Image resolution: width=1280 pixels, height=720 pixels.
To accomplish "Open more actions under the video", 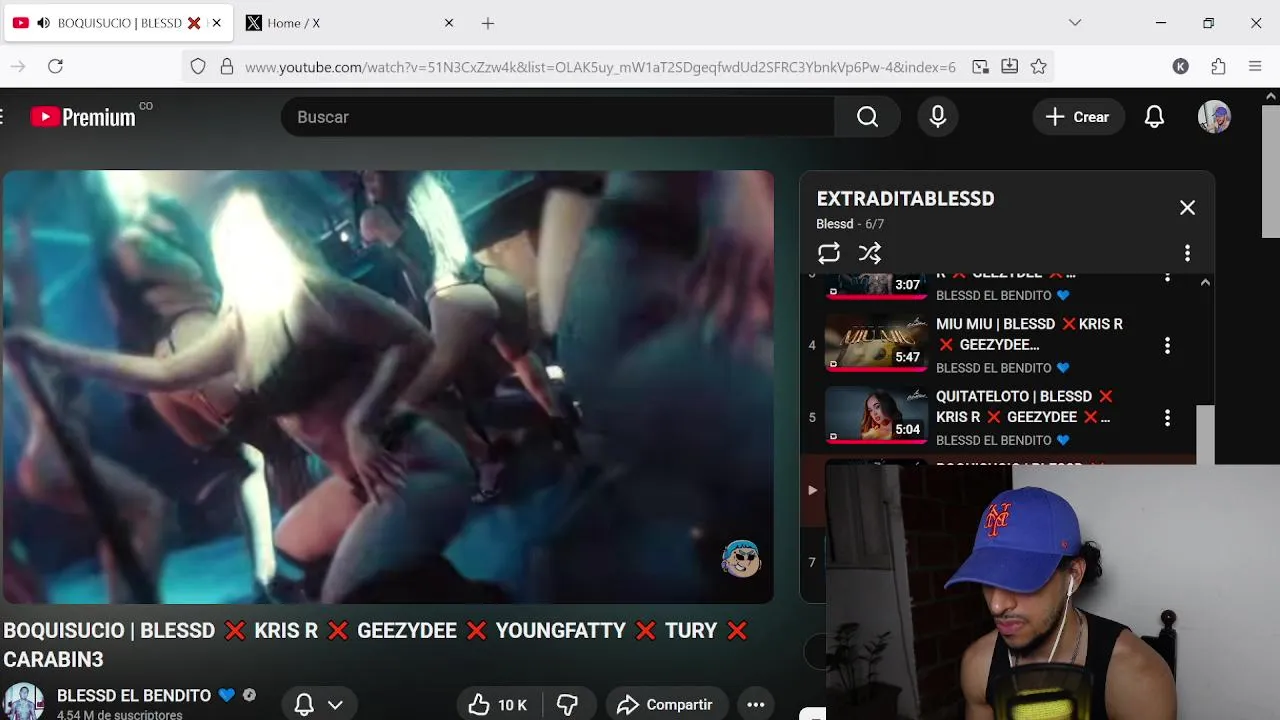I will click(x=756, y=705).
